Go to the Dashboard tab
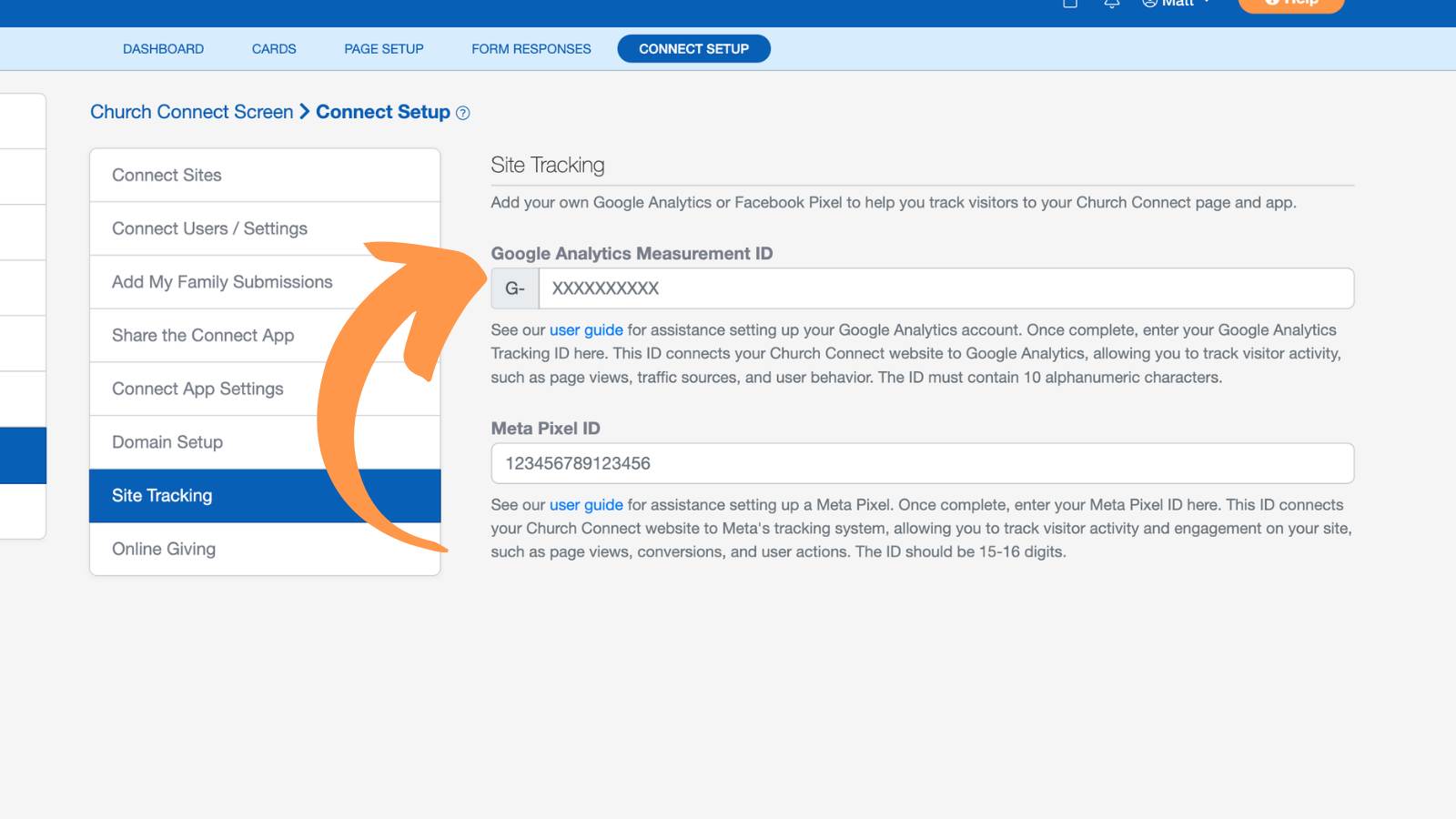 [164, 49]
